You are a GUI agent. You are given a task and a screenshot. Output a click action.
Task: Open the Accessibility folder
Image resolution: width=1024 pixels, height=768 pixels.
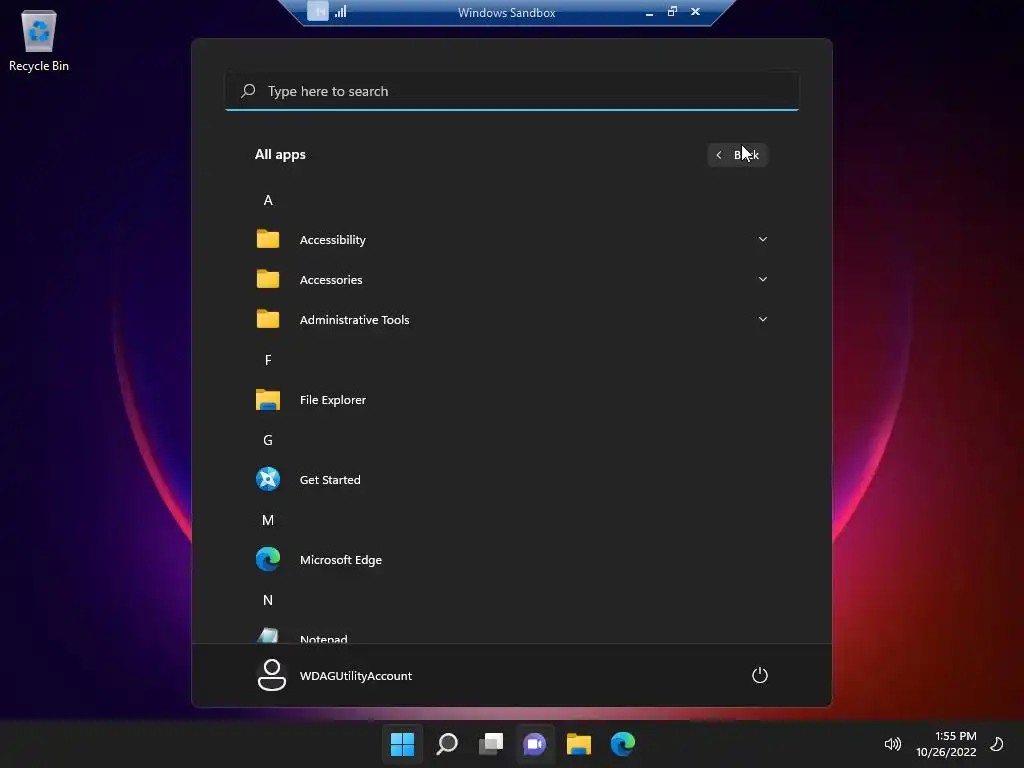[511, 240]
